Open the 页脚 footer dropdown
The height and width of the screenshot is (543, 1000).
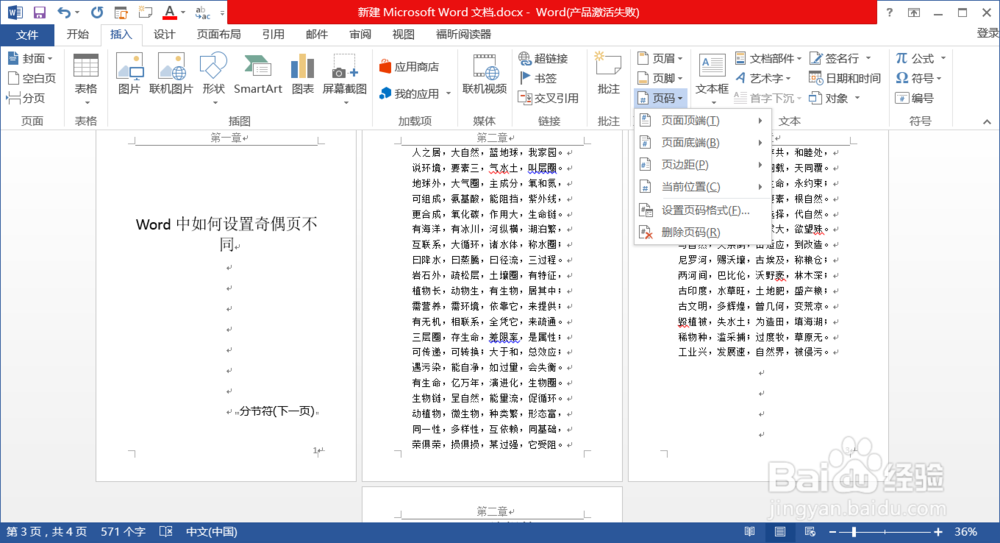pos(660,78)
